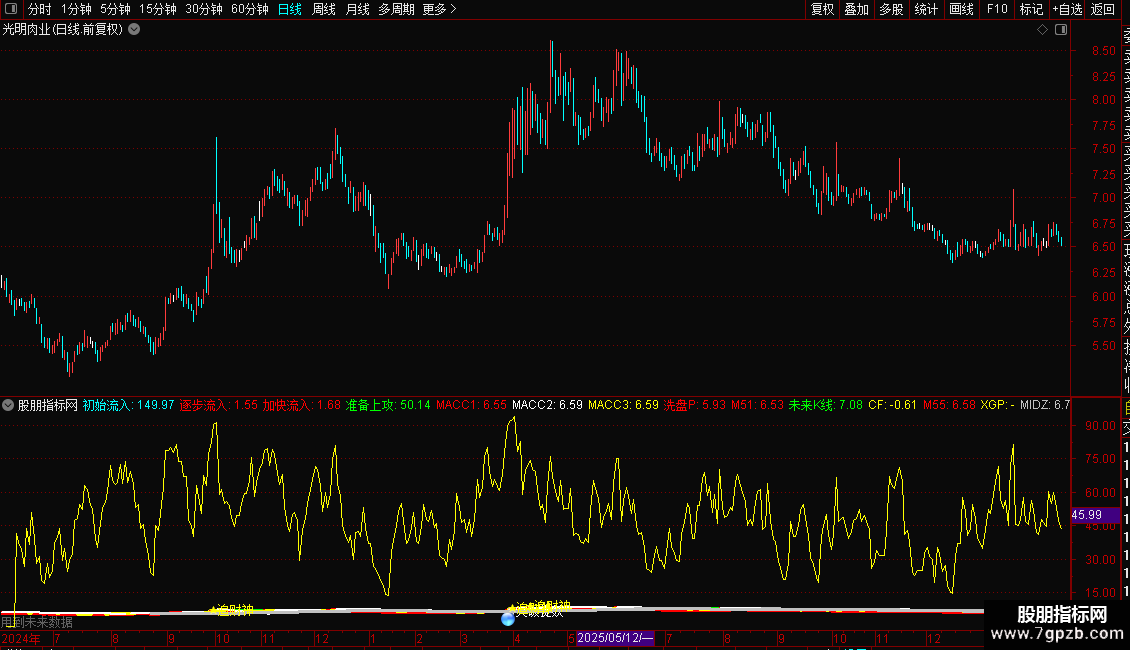Open the 光明肉业 chart settings dropdown
This screenshot has height=650, width=1130.
(x=134, y=30)
